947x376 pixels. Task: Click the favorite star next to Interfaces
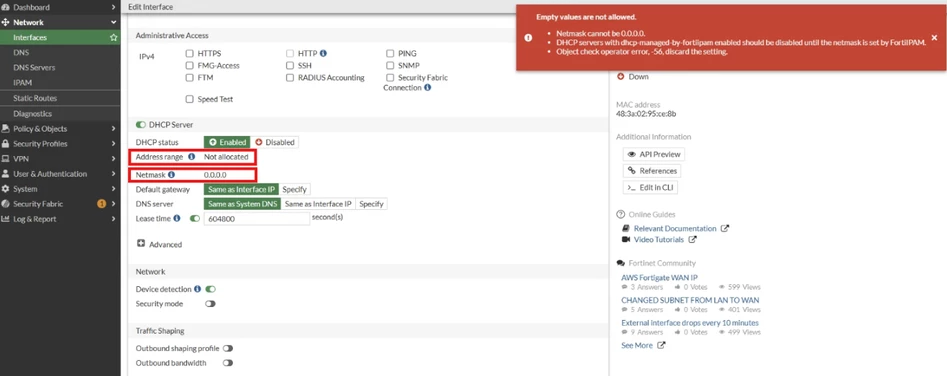[114, 37]
